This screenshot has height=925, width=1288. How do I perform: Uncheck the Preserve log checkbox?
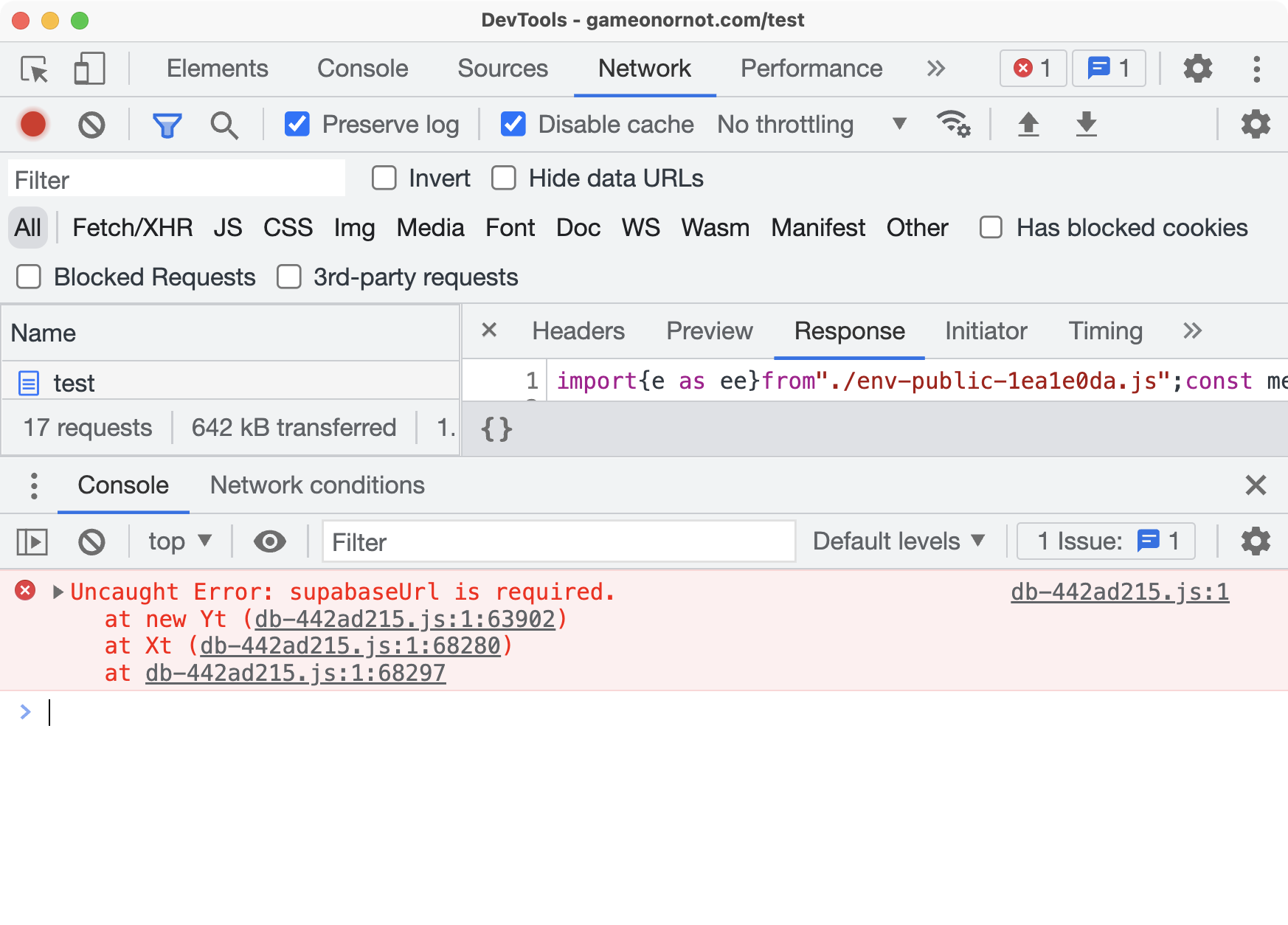297,124
